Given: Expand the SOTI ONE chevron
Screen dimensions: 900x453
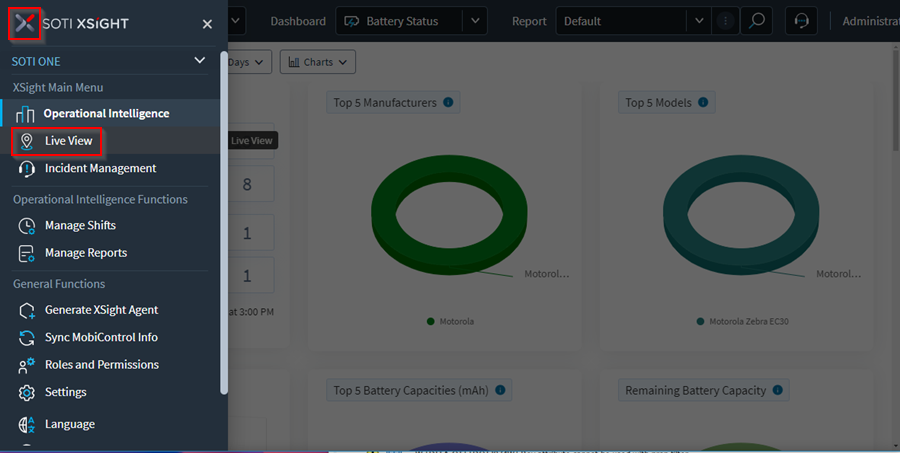Looking at the screenshot, I should (200, 60).
